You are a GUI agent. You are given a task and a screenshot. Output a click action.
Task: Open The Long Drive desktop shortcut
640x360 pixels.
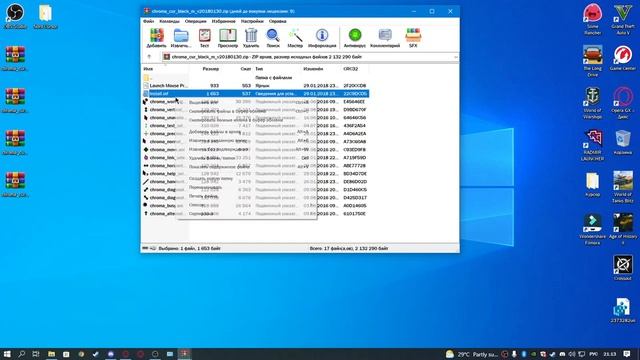592,61
